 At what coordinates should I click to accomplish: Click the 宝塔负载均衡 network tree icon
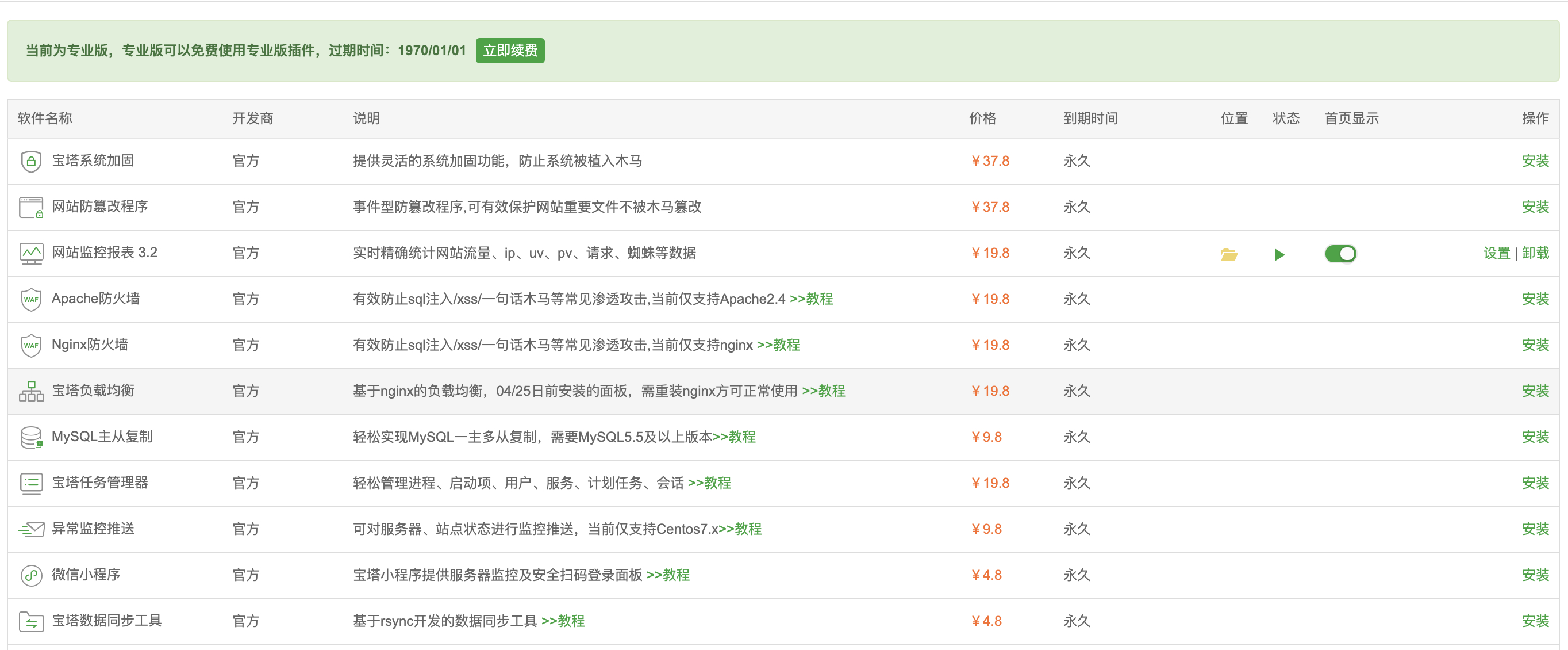pyautogui.click(x=31, y=391)
